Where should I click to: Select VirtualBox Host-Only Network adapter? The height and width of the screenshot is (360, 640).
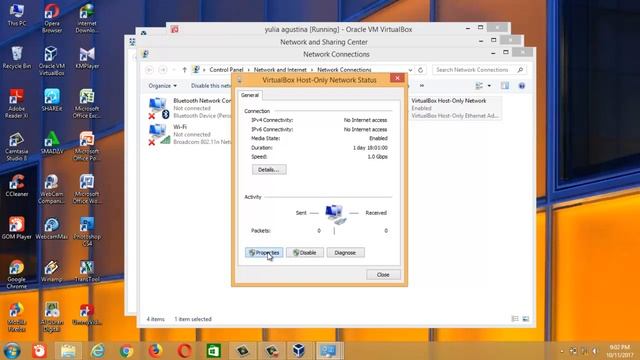coord(455,108)
